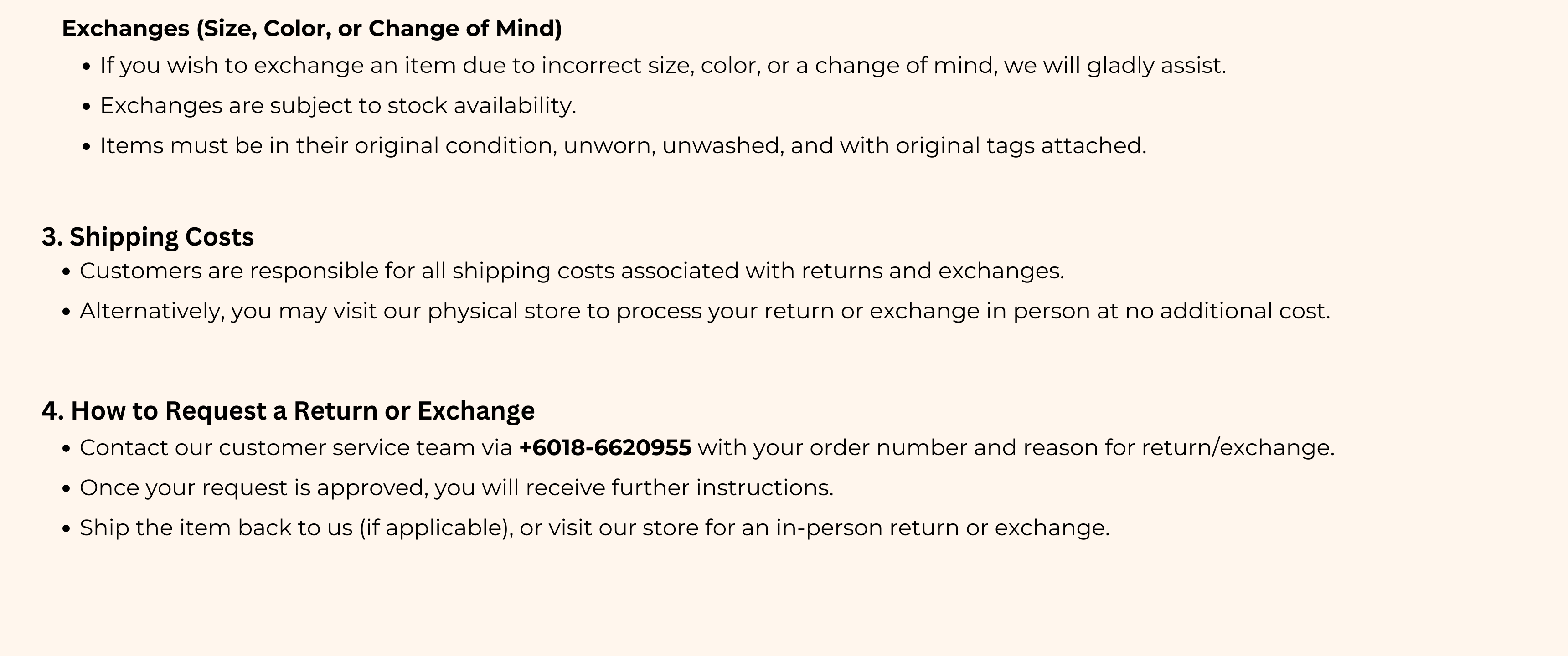This screenshot has height=656, width=1568.
Task: Click the 4. How to Request a Return or Exchange heading
Action: pos(288,411)
